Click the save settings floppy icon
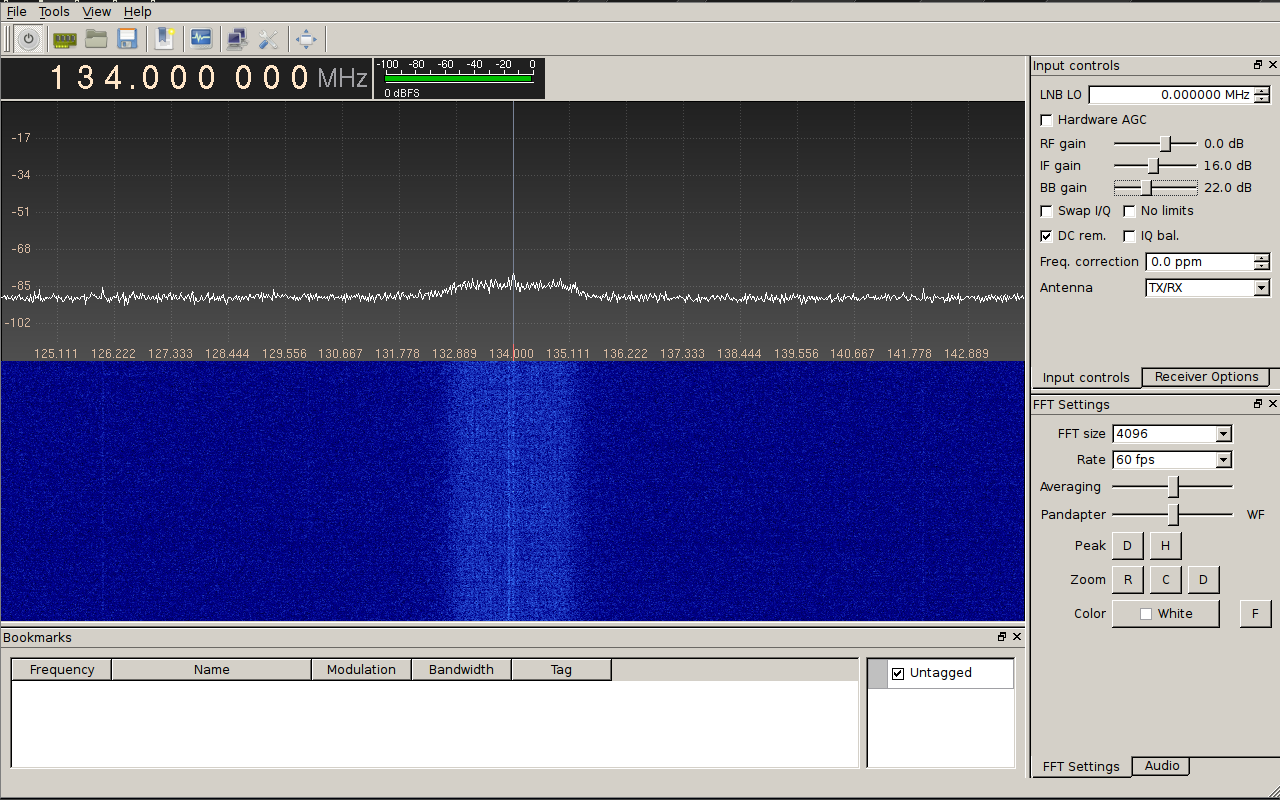This screenshot has width=1280, height=800. (127, 39)
